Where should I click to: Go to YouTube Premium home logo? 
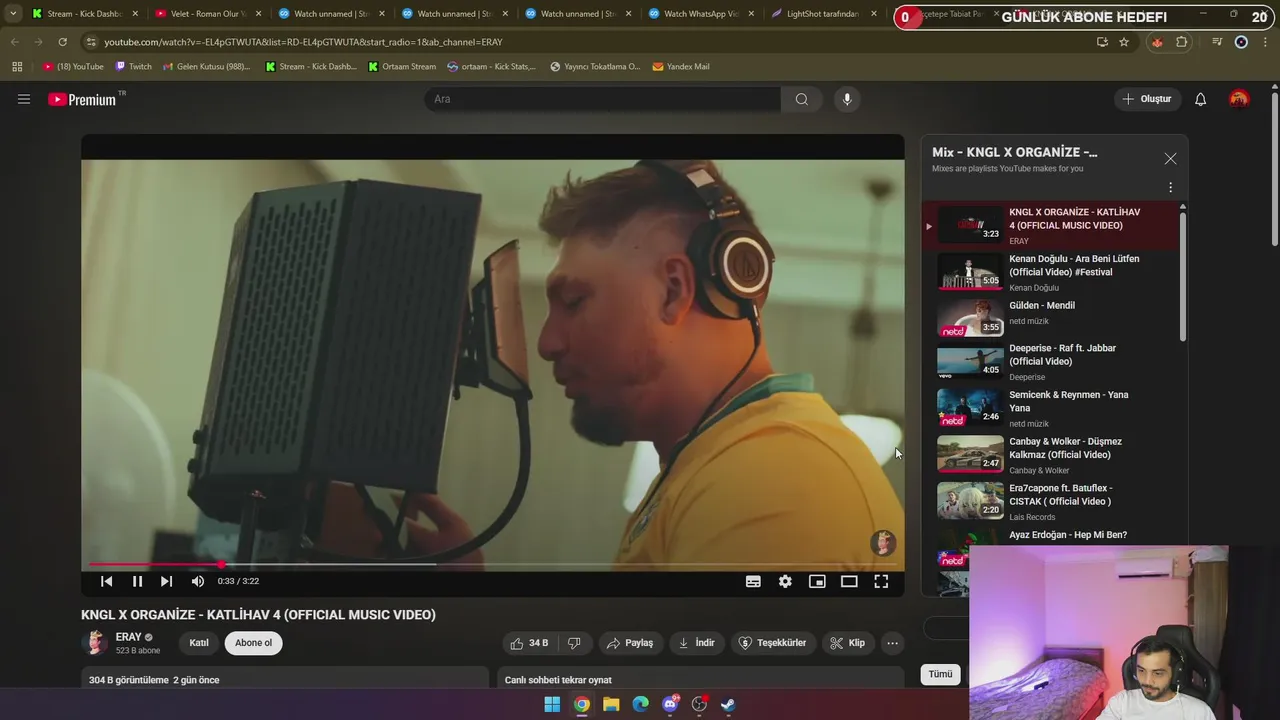82,99
